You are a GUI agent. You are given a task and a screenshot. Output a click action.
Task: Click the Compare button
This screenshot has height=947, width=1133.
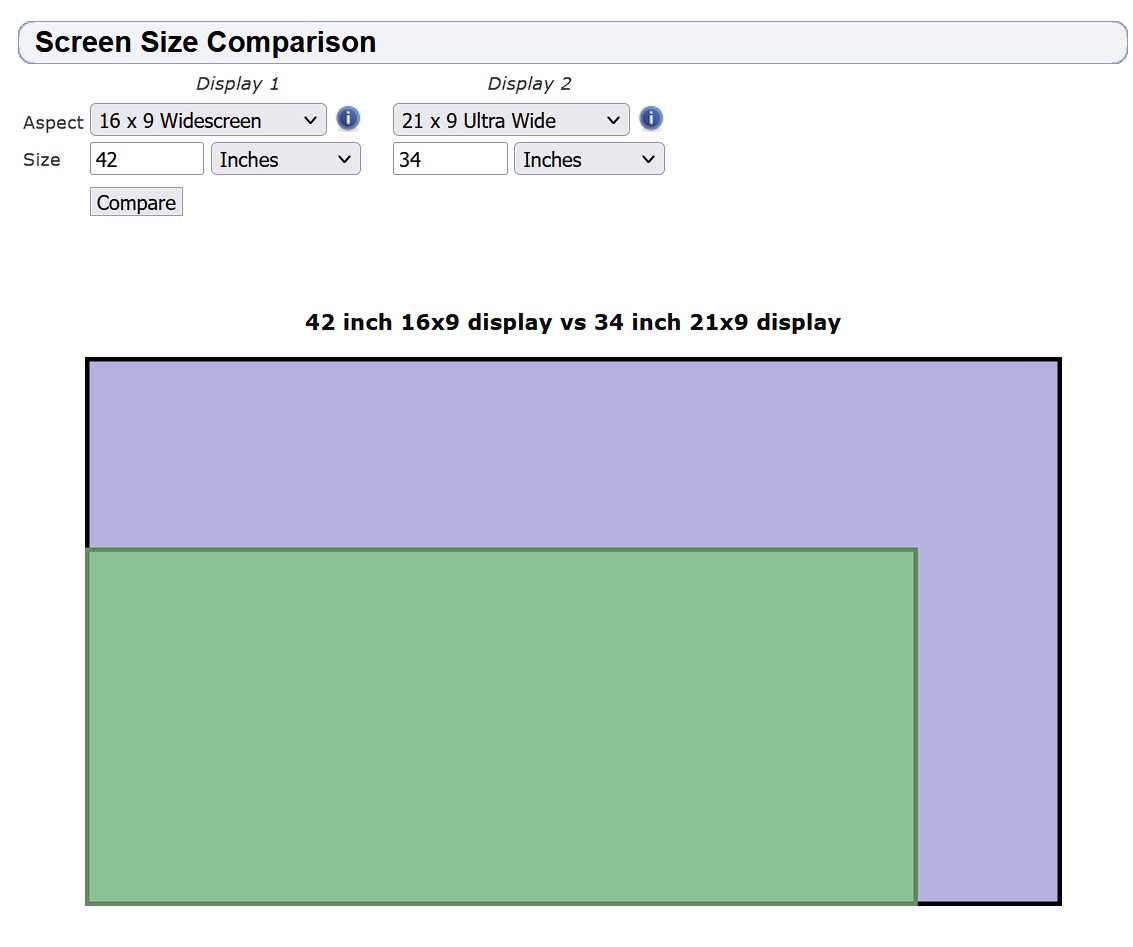pyautogui.click(x=137, y=202)
